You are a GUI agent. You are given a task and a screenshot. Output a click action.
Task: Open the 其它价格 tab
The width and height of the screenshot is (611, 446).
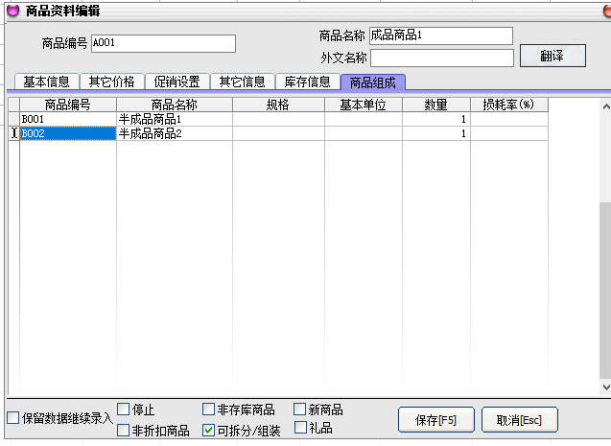coord(112,82)
